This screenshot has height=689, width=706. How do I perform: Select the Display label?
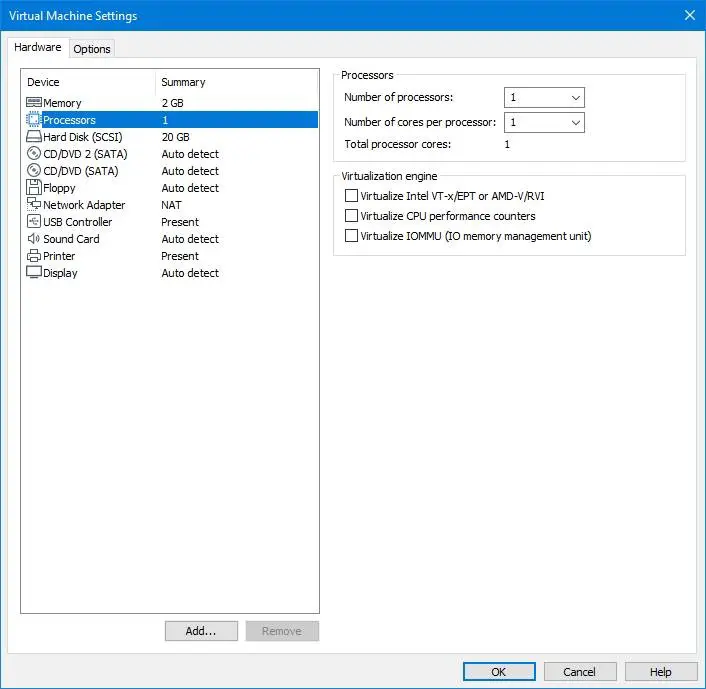[x=60, y=273]
